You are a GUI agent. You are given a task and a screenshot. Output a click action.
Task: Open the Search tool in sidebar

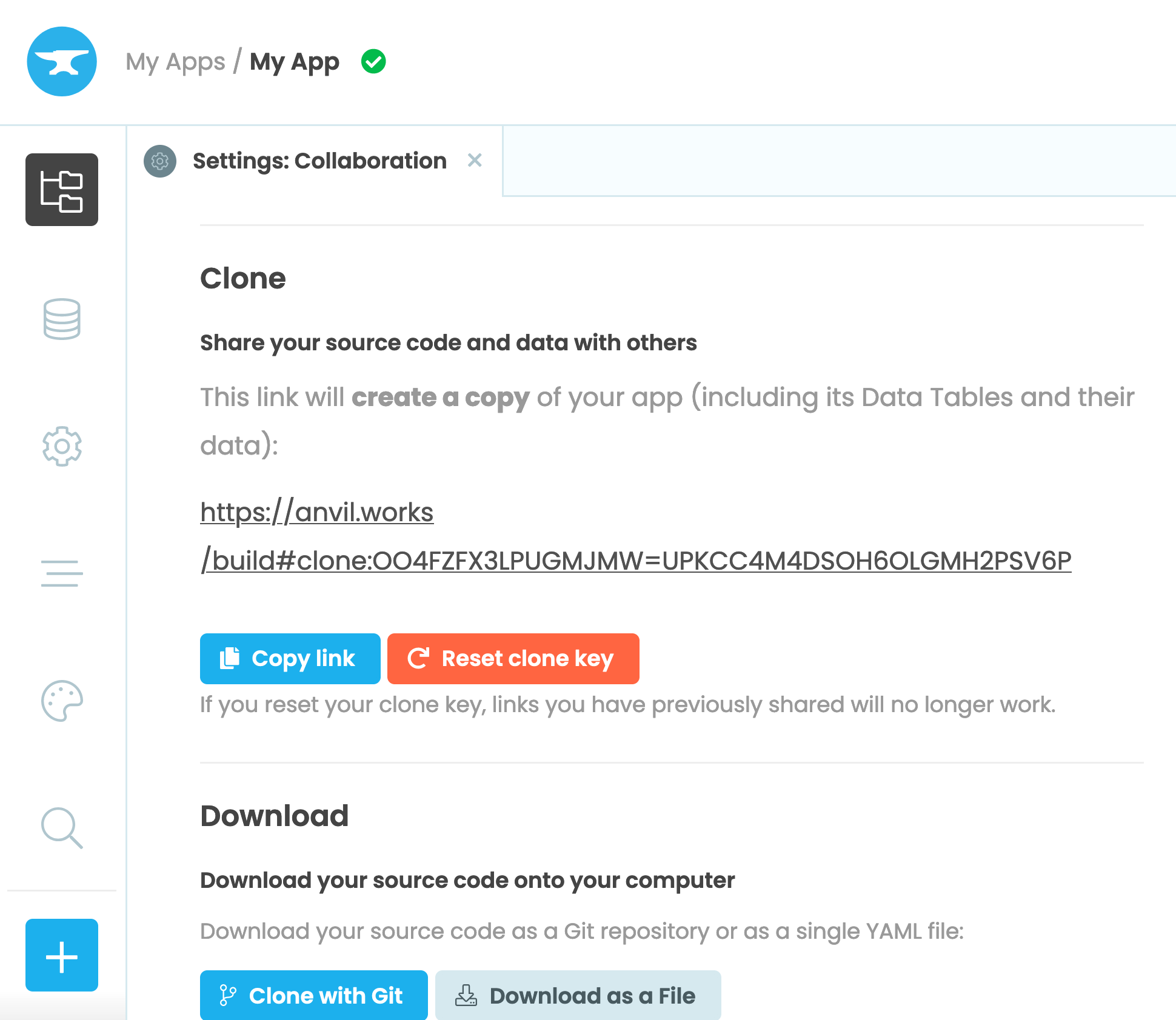tap(61, 828)
